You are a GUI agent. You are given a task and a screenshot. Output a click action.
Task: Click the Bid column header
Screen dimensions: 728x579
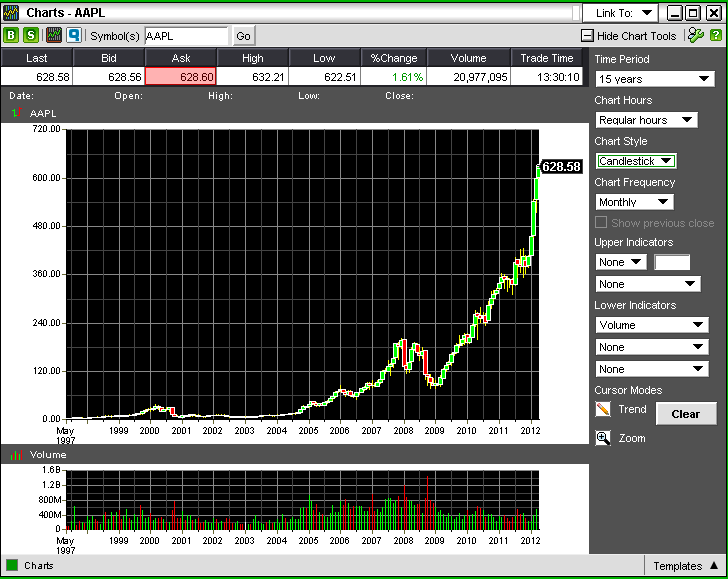109,58
